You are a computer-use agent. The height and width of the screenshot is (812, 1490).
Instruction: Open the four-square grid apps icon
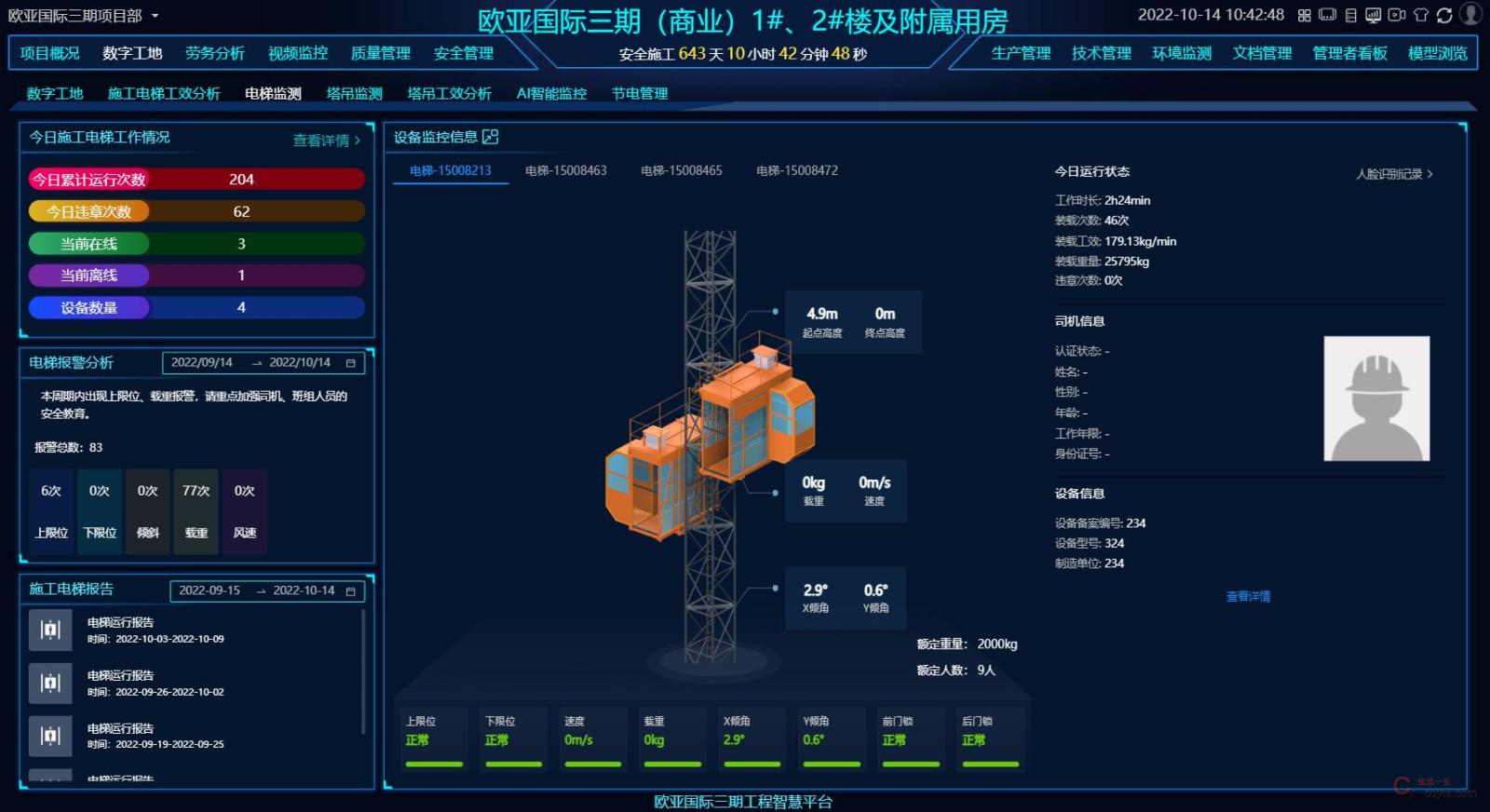point(1305,15)
